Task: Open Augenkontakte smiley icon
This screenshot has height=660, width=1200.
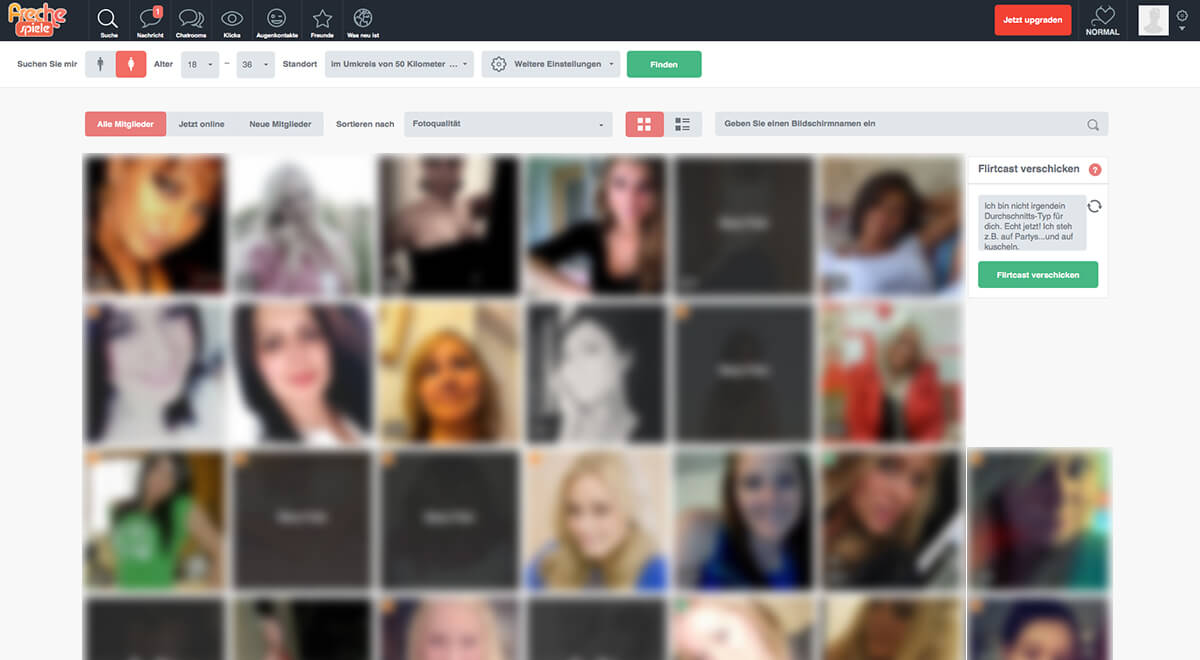Action: [x=277, y=21]
